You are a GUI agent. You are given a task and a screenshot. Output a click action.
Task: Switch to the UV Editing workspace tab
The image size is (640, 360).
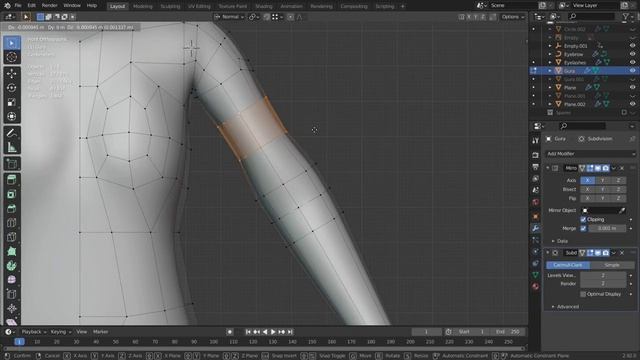click(x=199, y=6)
